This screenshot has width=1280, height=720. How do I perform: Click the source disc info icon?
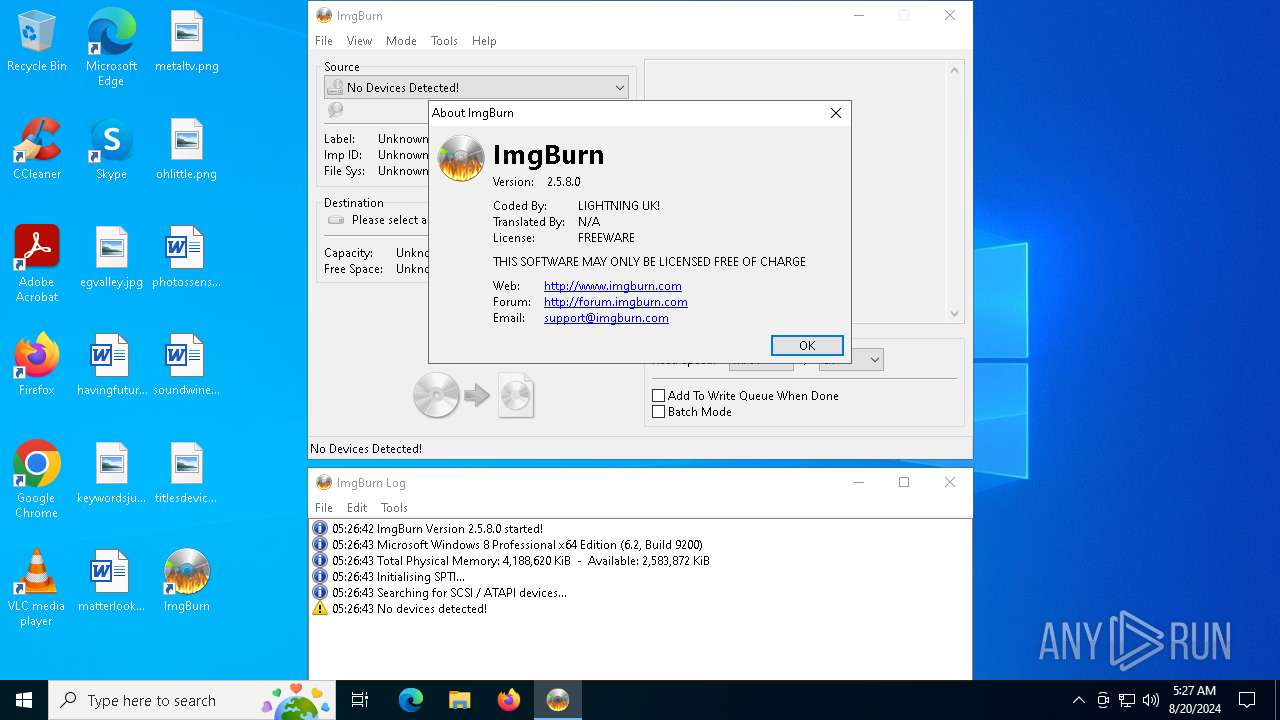pos(336,110)
